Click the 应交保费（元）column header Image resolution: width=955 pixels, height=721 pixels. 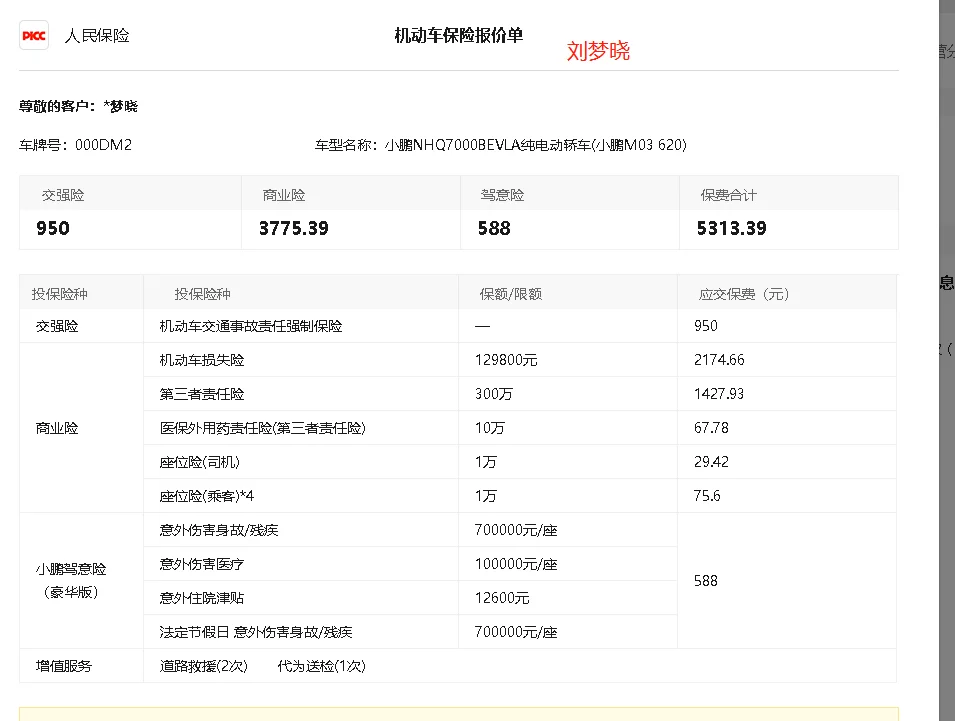[743, 294]
